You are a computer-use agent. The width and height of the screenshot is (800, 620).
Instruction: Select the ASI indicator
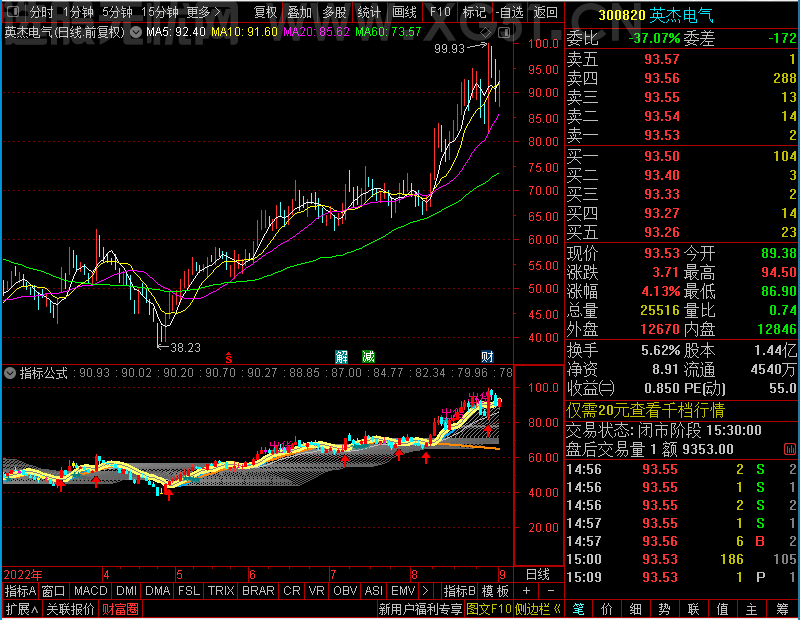pos(374,591)
